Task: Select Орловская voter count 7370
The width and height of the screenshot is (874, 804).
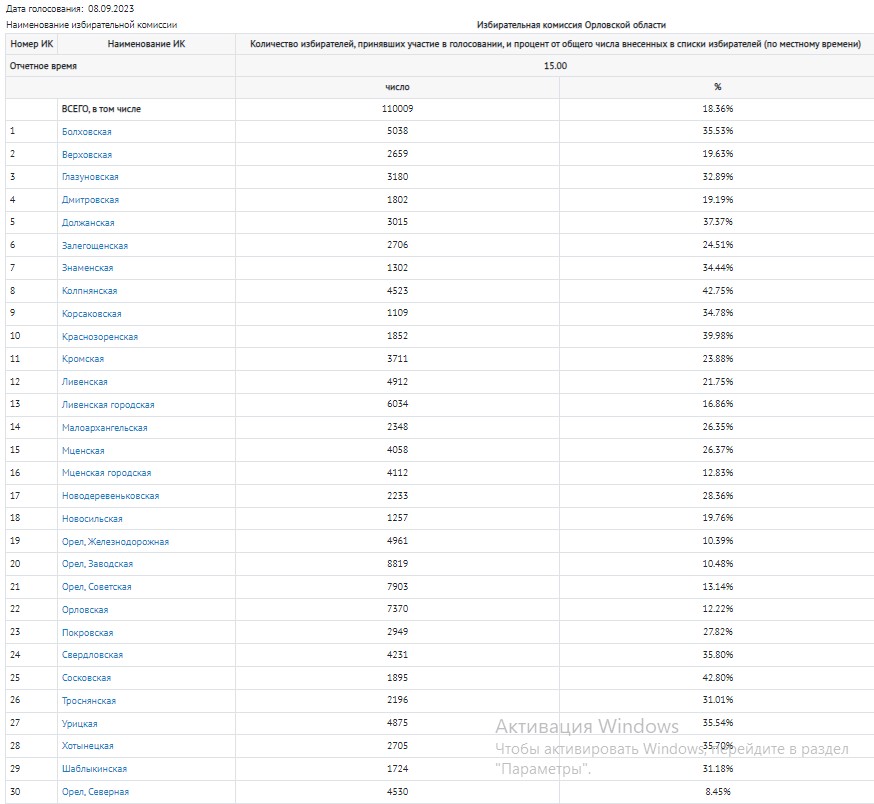Action: pyautogui.click(x=397, y=609)
